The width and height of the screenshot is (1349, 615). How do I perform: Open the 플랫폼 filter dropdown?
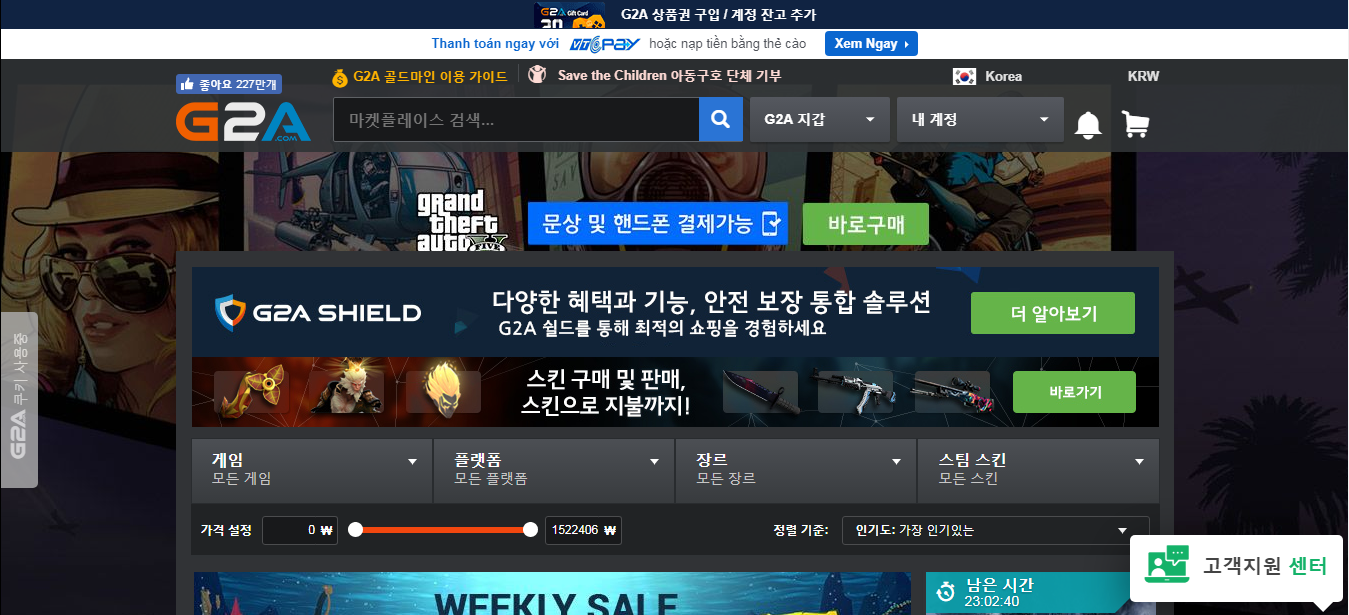[553, 470]
